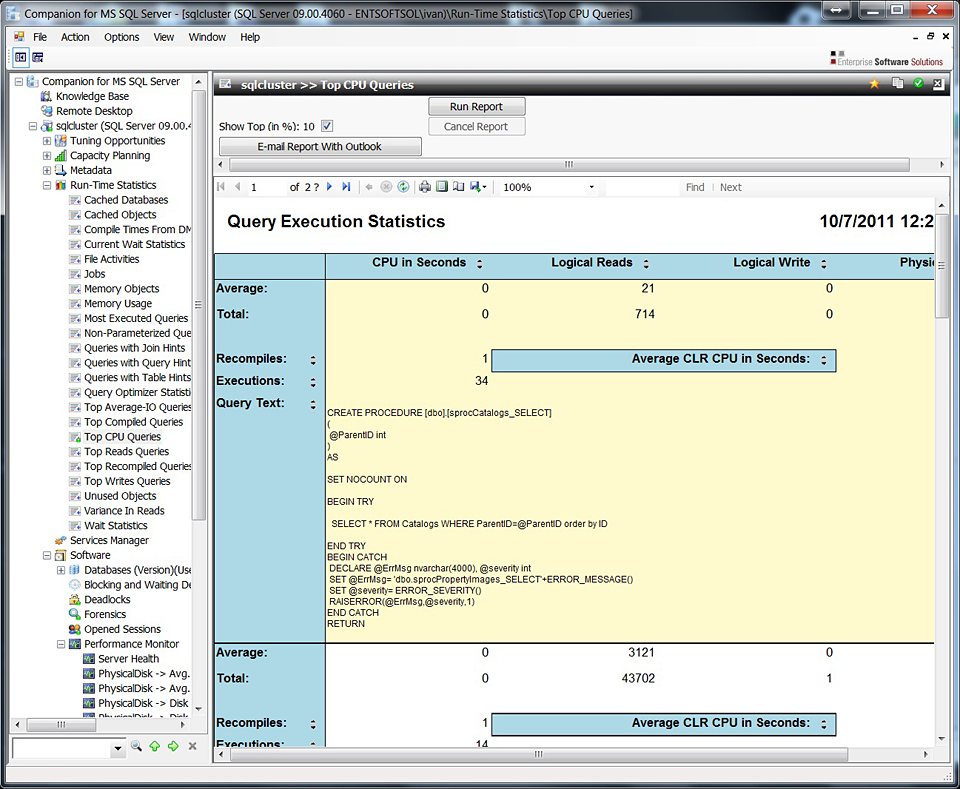Open the Action menu
Screen dimensions: 960x789
click(x=75, y=37)
